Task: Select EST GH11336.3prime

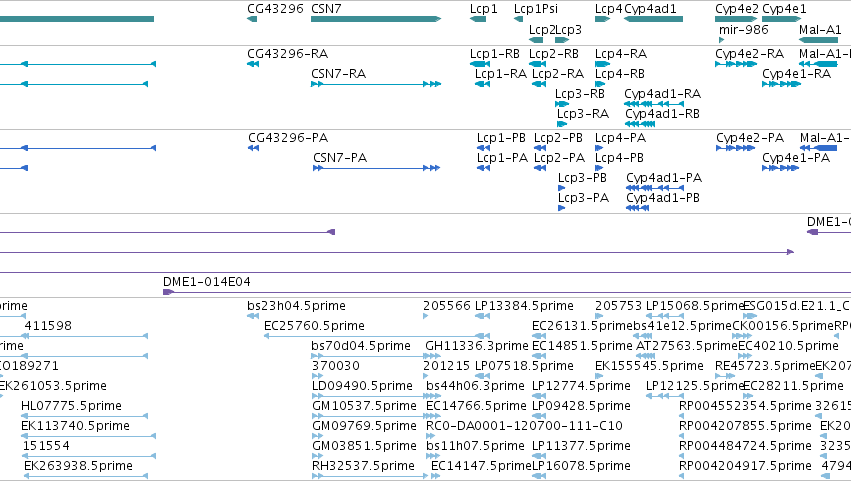Action: click(x=477, y=346)
